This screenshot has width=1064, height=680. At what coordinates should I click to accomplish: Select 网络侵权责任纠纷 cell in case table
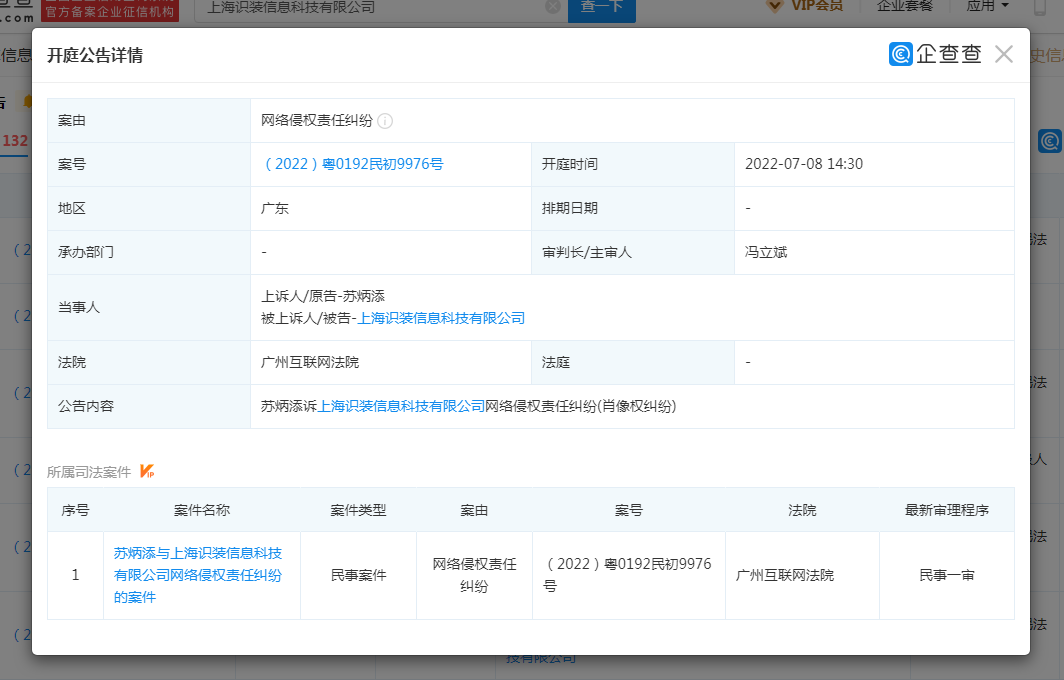tap(474, 575)
